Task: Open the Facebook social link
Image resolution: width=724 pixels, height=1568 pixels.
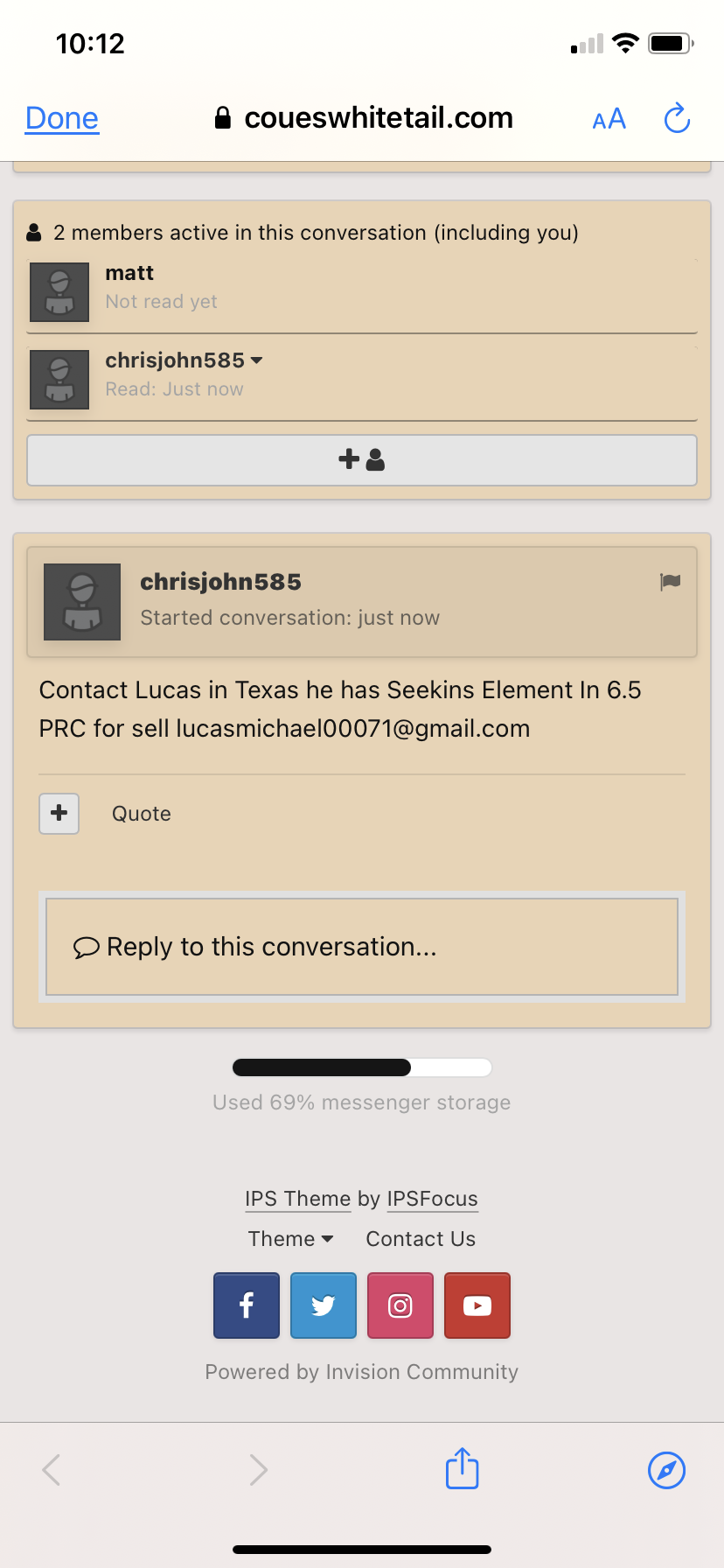Action: click(x=247, y=1305)
